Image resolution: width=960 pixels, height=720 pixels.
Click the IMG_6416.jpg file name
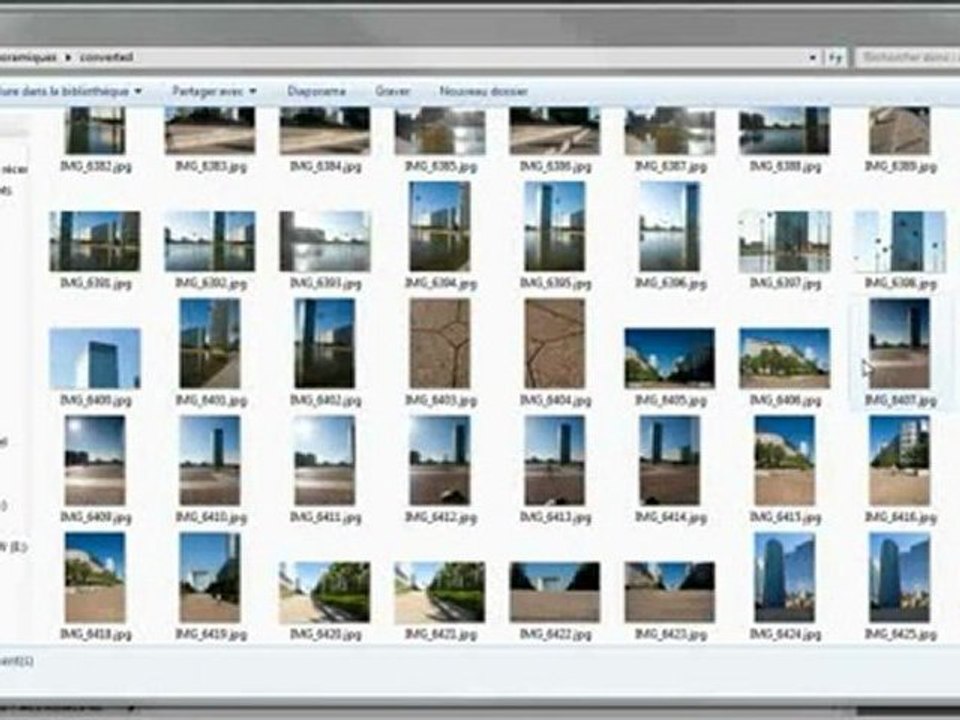coord(901,518)
